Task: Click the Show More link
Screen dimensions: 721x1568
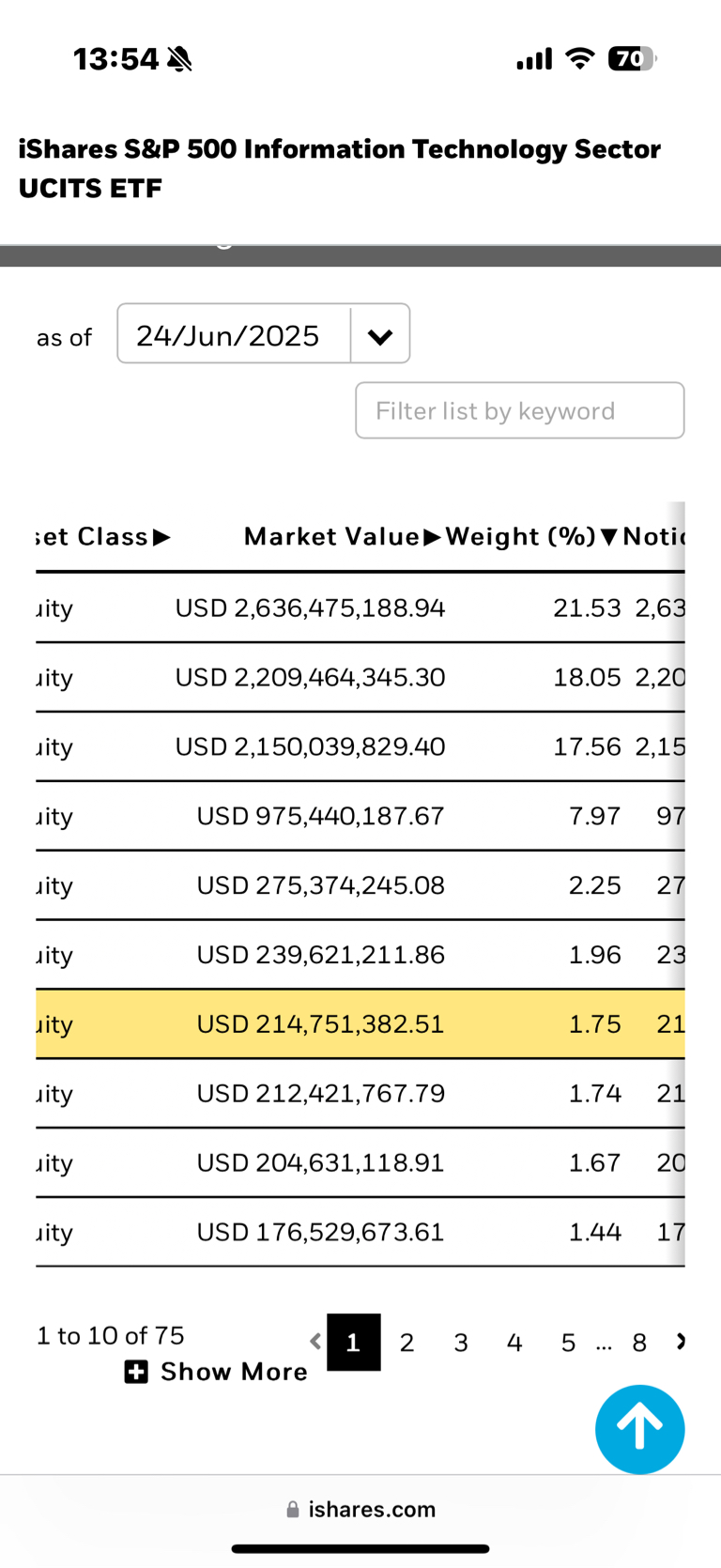Action: (x=234, y=1372)
